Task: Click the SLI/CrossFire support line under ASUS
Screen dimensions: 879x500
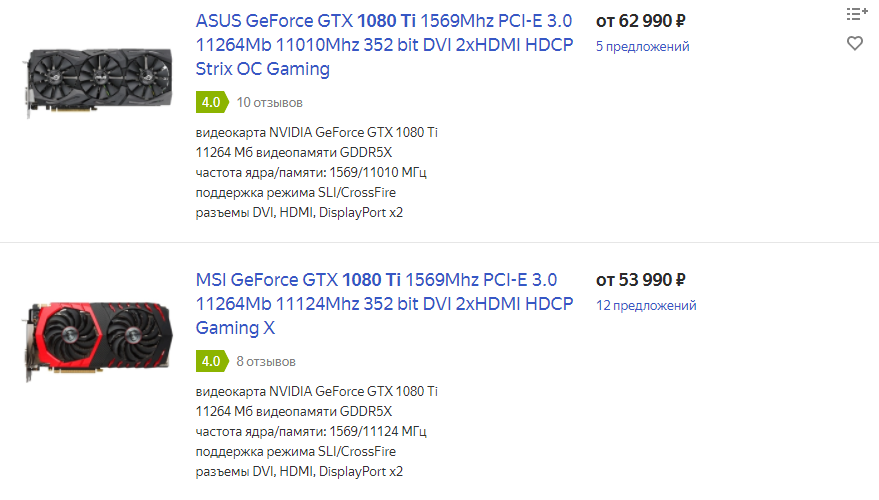Action: tap(295, 193)
